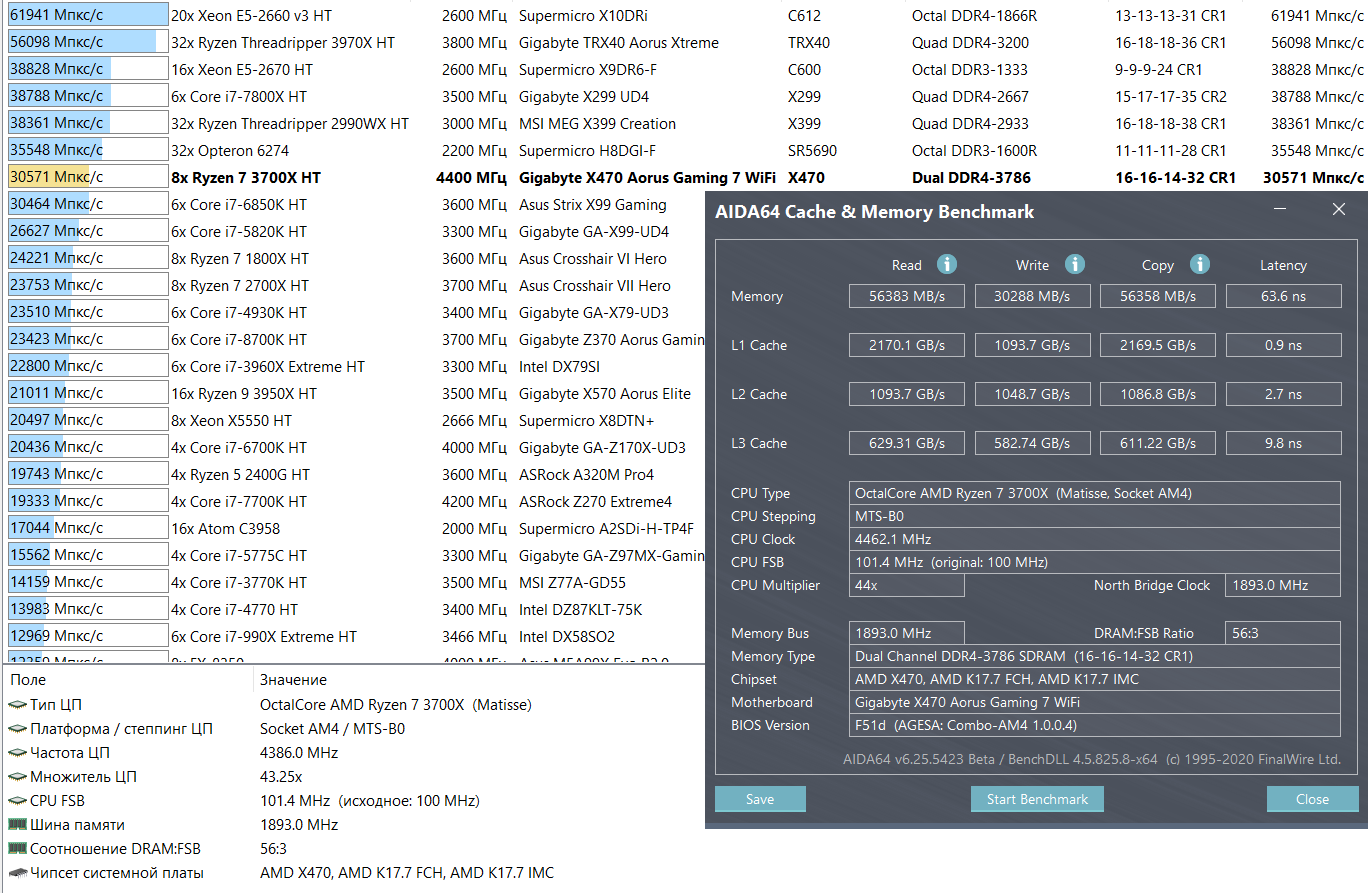
Task: Save the benchmark results
Action: (760, 799)
